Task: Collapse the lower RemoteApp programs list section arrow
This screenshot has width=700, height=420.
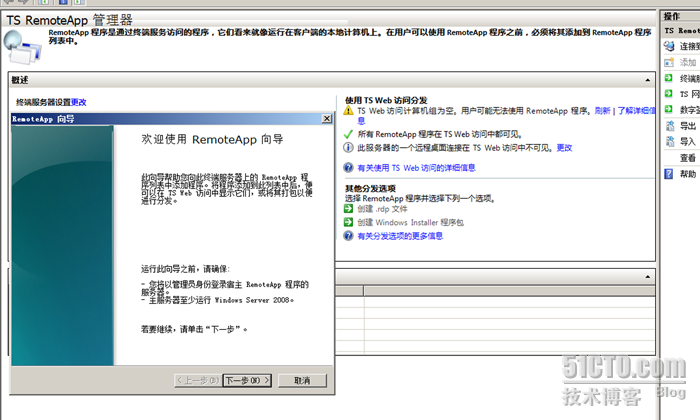Action: click(x=647, y=277)
